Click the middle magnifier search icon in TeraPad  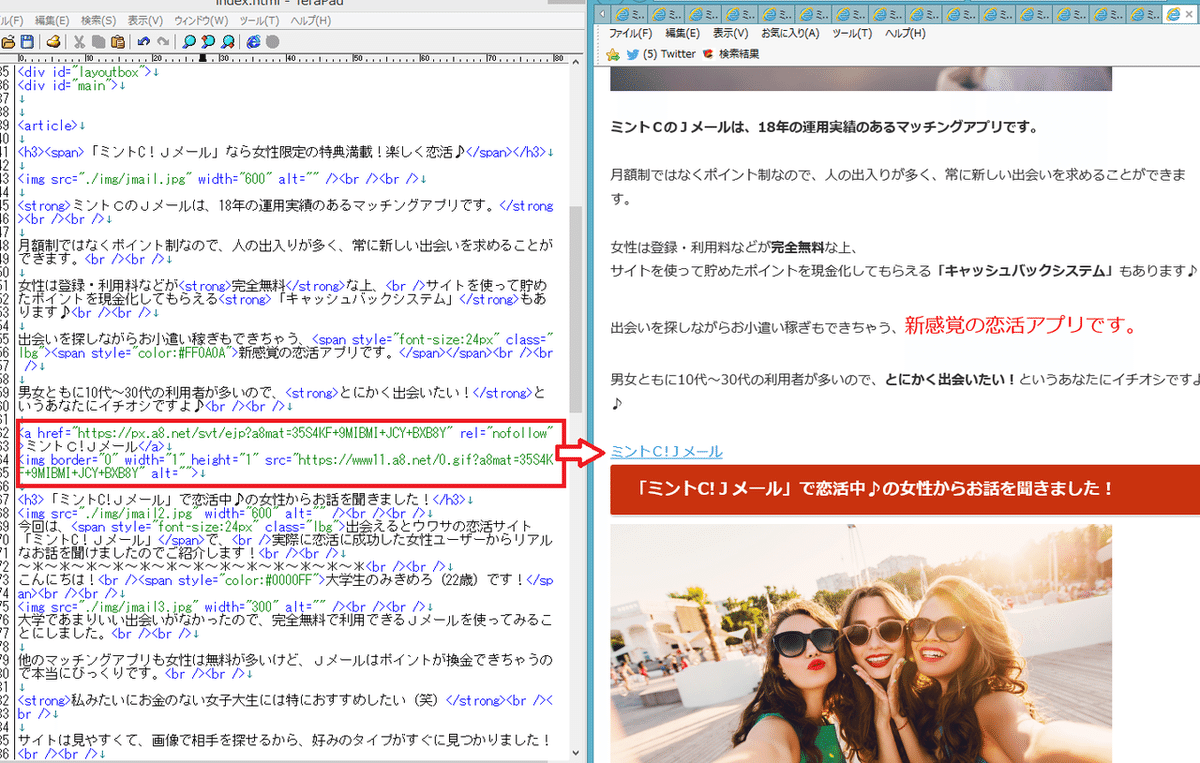(208, 42)
